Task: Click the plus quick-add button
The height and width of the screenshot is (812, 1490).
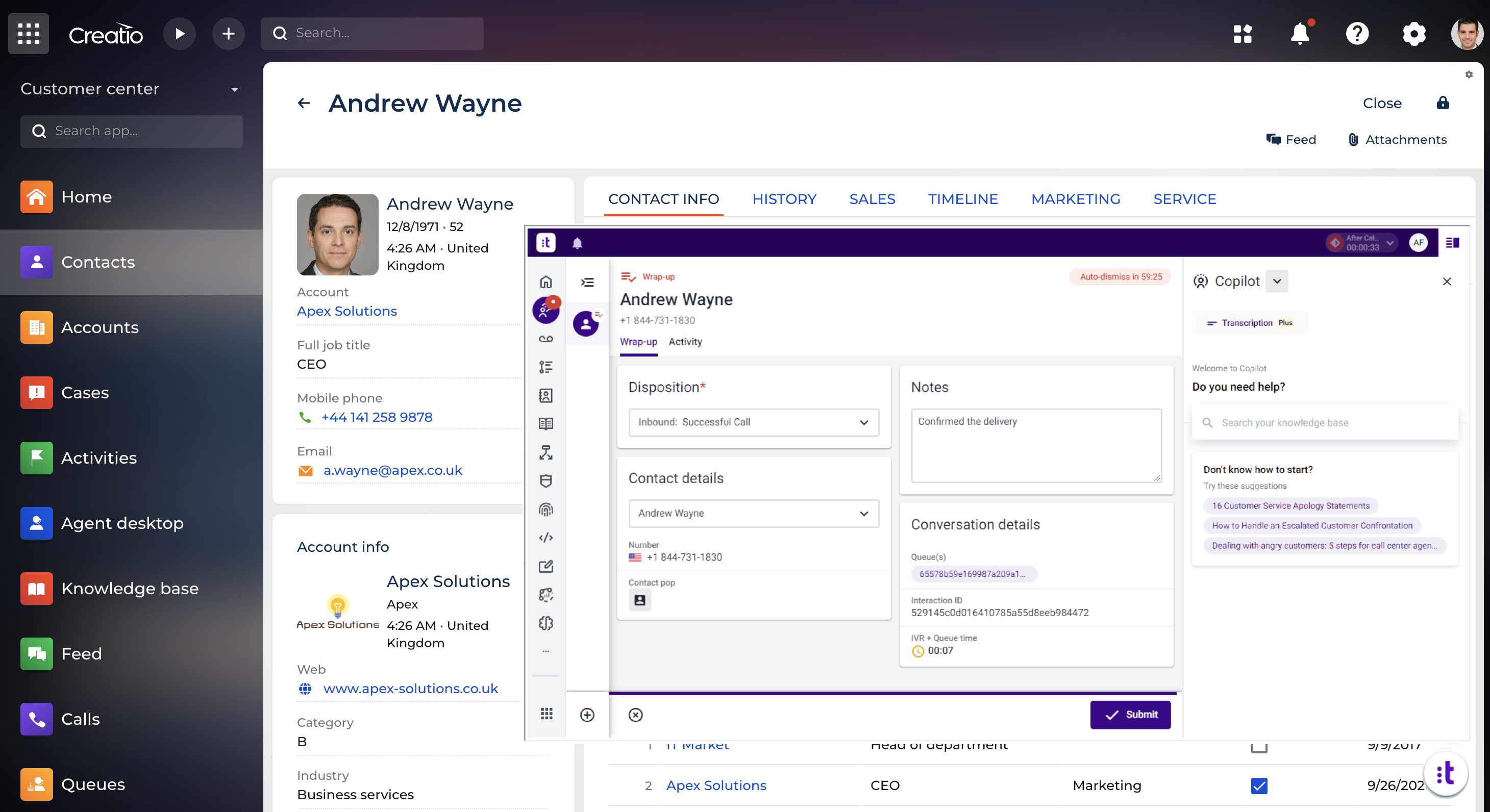Action: point(229,34)
